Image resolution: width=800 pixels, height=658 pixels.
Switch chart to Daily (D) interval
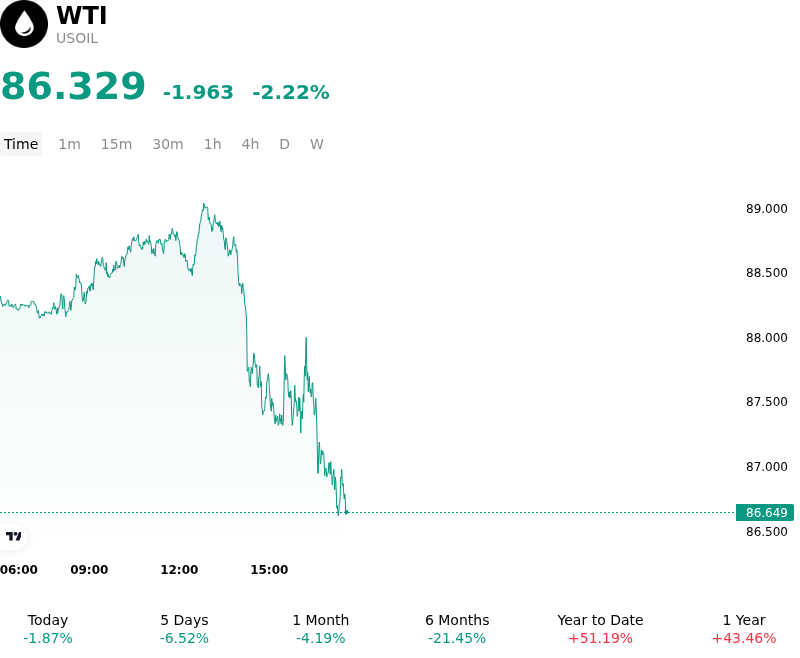pyautogui.click(x=284, y=144)
